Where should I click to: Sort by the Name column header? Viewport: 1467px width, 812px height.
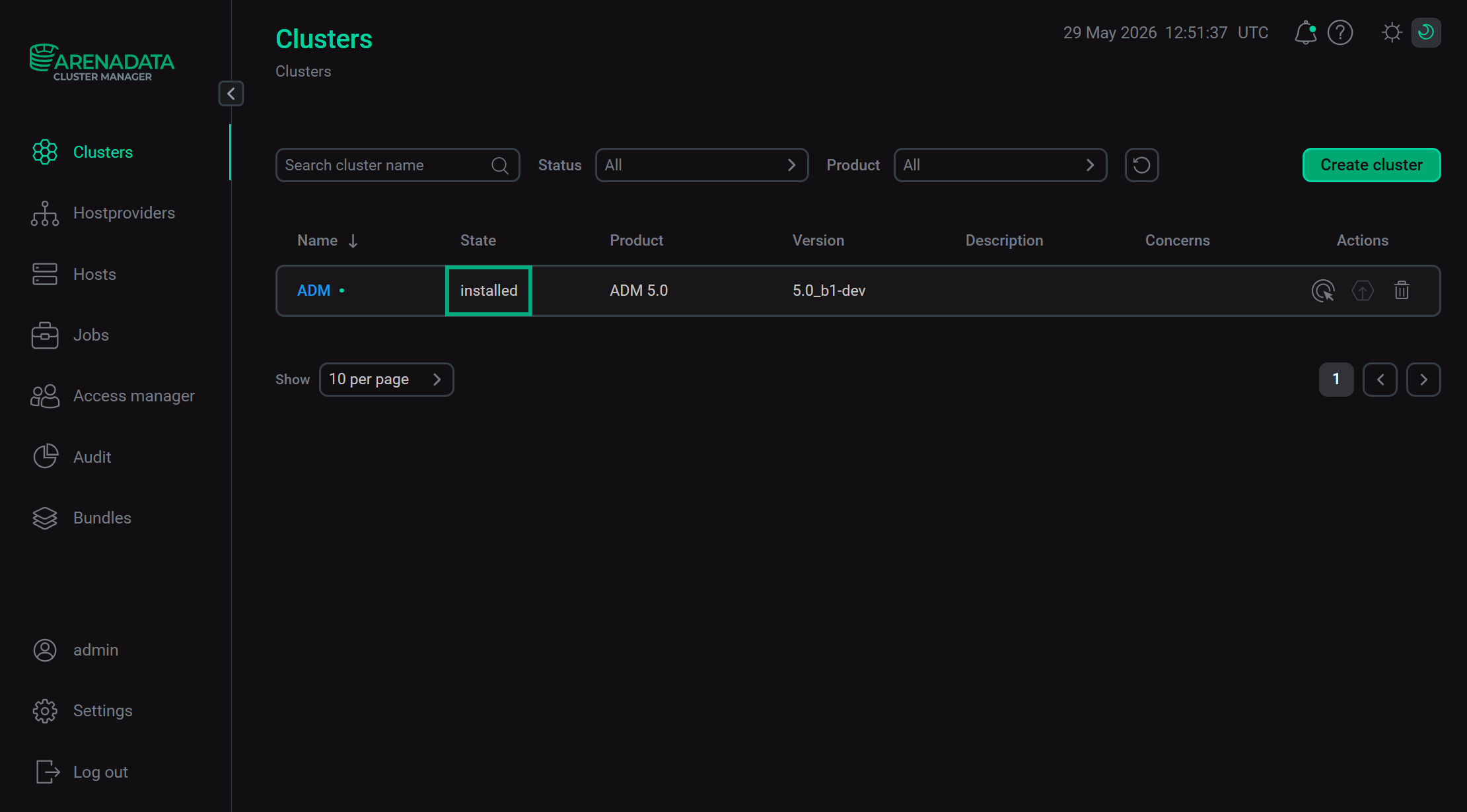click(x=317, y=240)
